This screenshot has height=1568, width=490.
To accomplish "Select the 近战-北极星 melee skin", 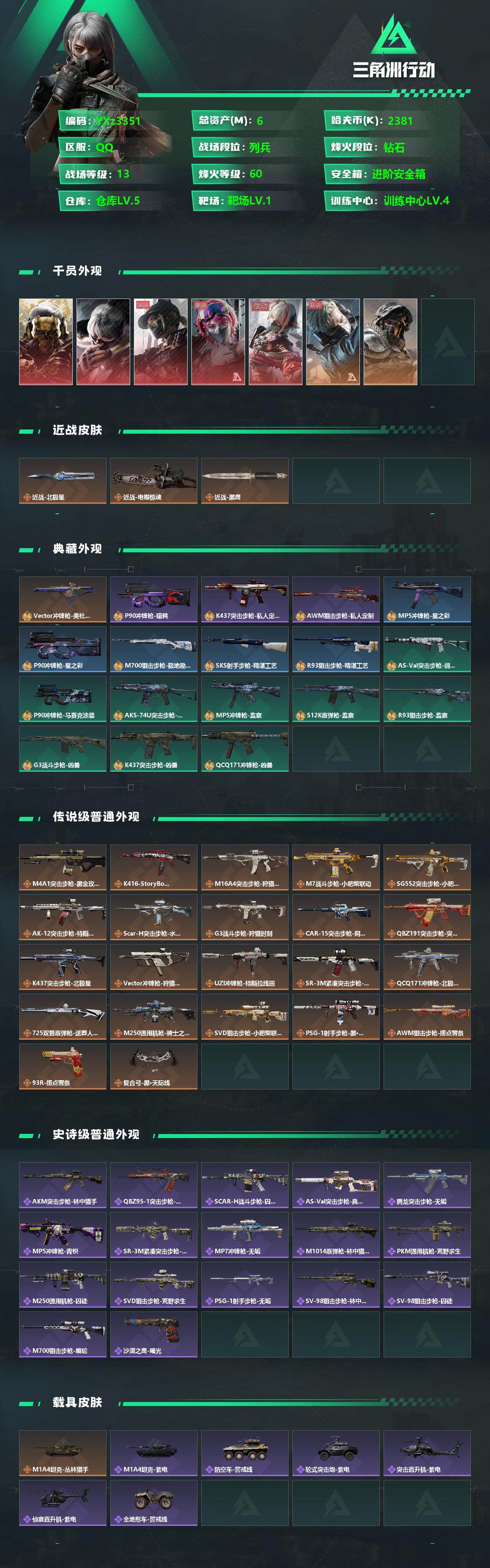I will [x=63, y=481].
